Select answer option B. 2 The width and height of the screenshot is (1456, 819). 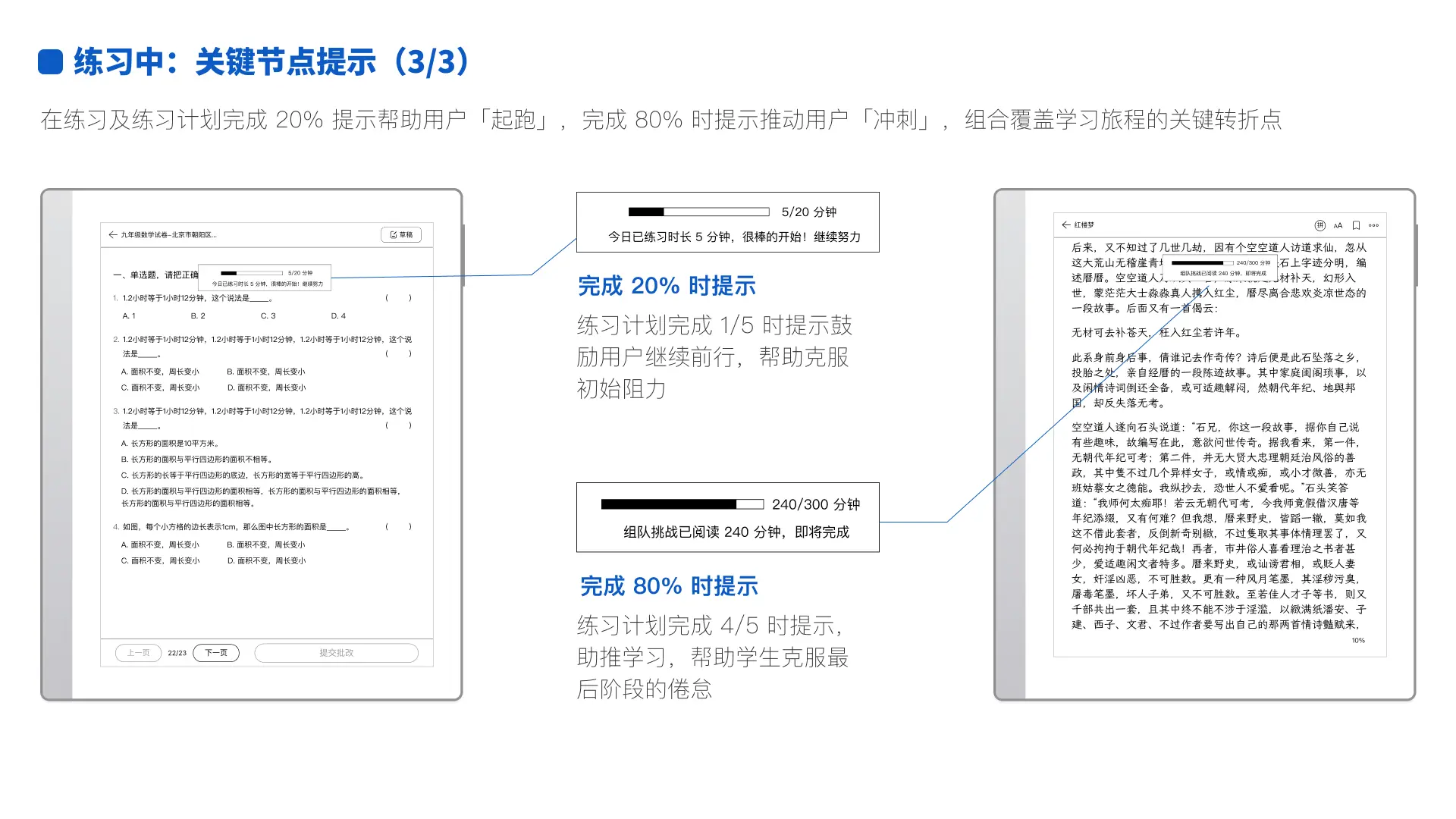click(x=198, y=316)
